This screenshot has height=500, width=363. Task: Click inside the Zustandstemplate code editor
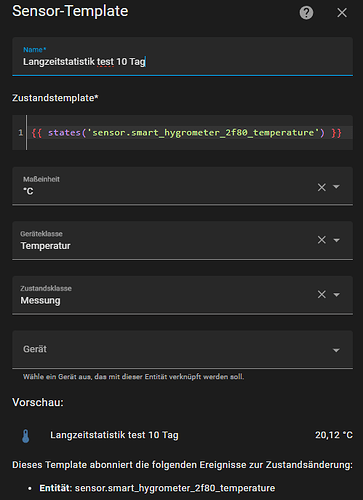189,133
